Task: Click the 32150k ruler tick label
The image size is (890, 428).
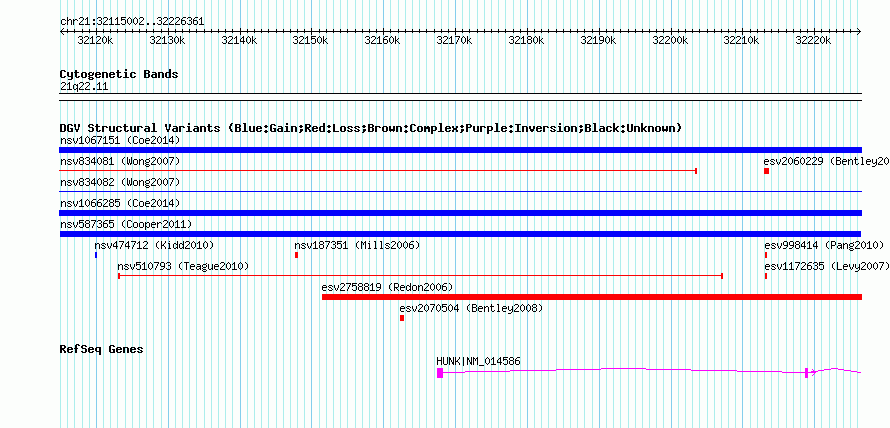Action: [x=310, y=41]
